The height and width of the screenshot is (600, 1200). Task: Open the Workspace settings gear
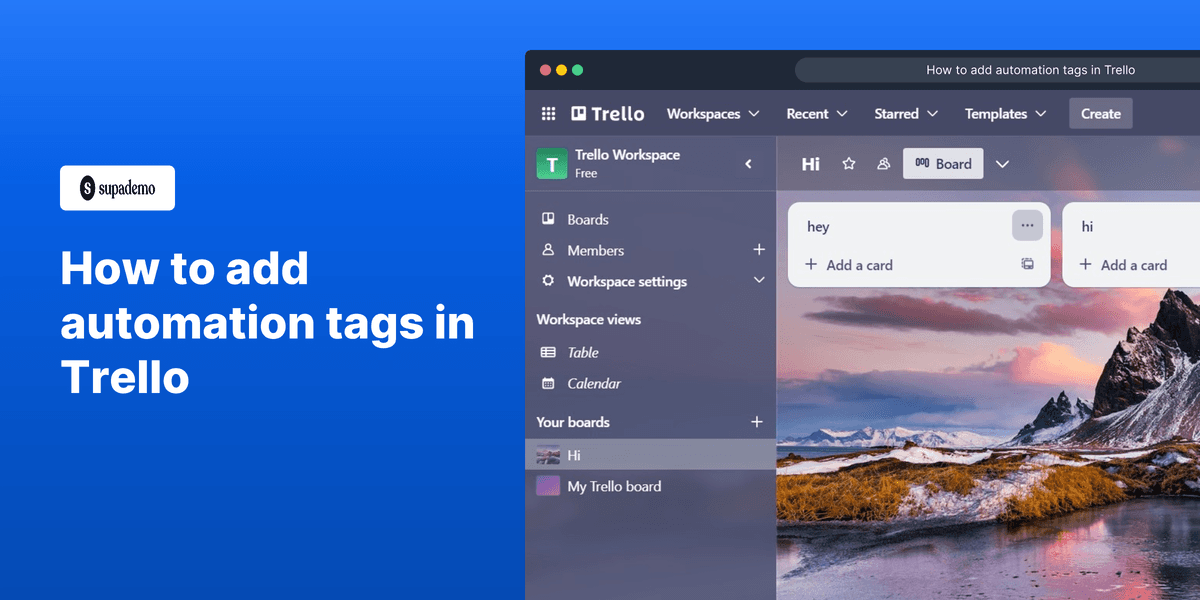pyautogui.click(x=547, y=281)
